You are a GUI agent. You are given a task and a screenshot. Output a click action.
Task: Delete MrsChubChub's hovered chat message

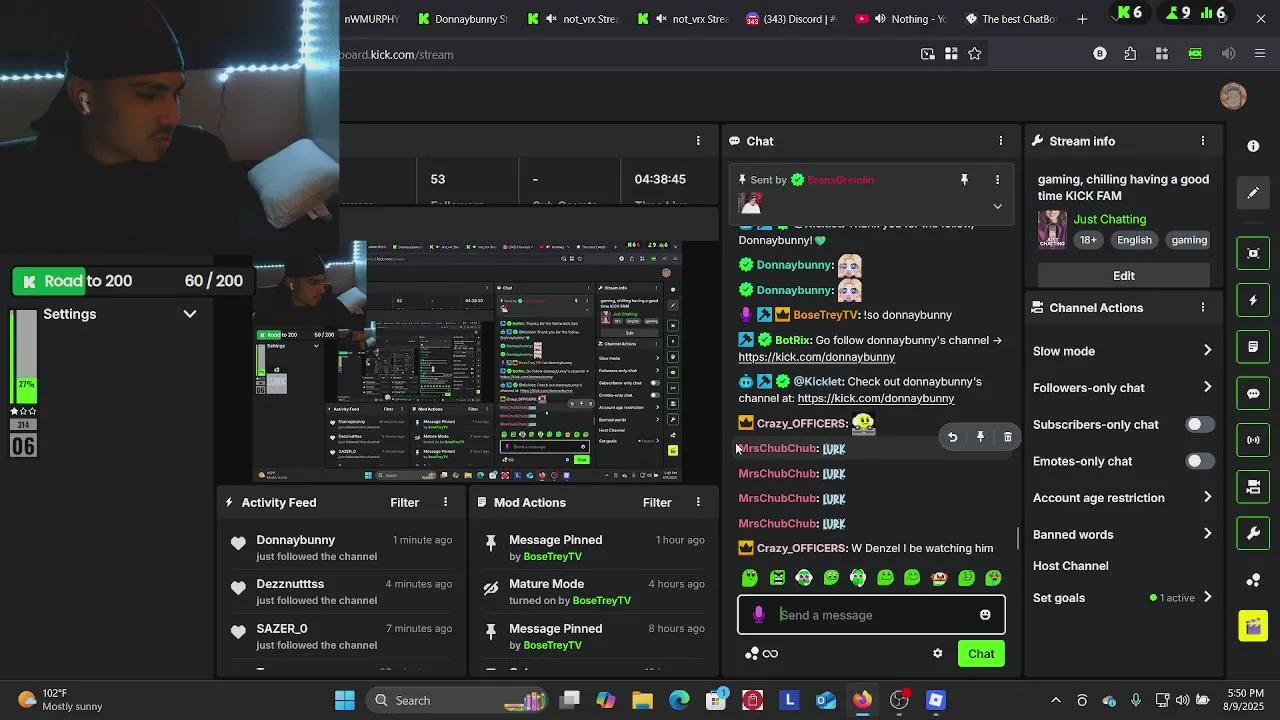tap(1007, 437)
